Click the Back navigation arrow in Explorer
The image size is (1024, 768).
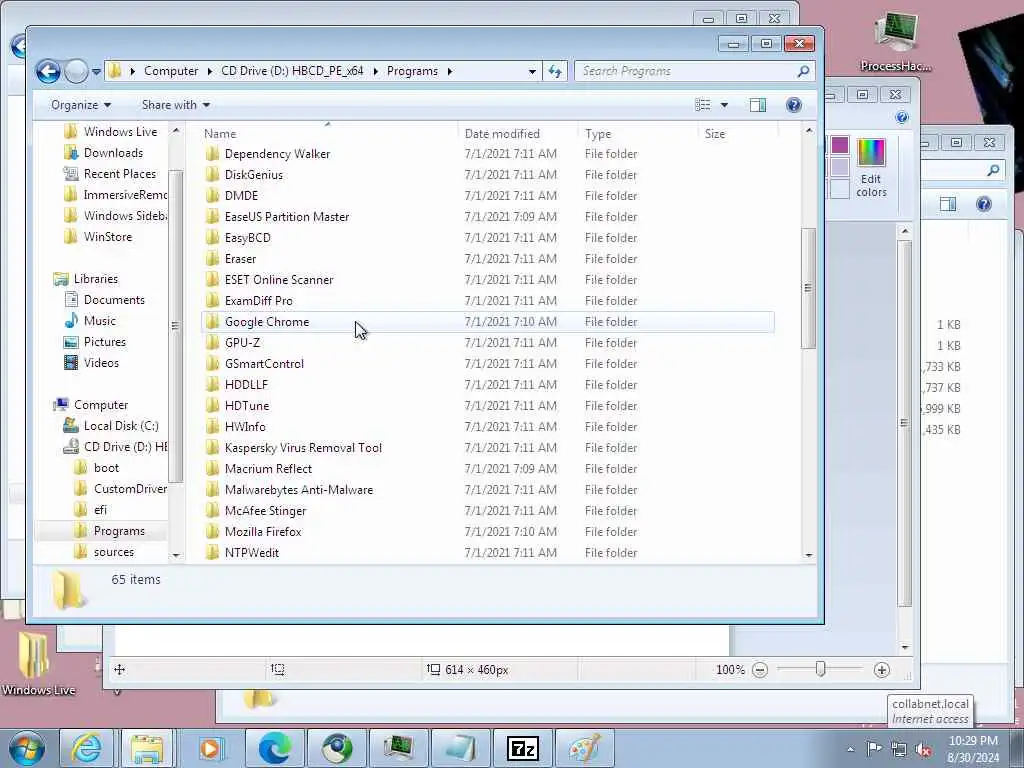[x=48, y=71]
